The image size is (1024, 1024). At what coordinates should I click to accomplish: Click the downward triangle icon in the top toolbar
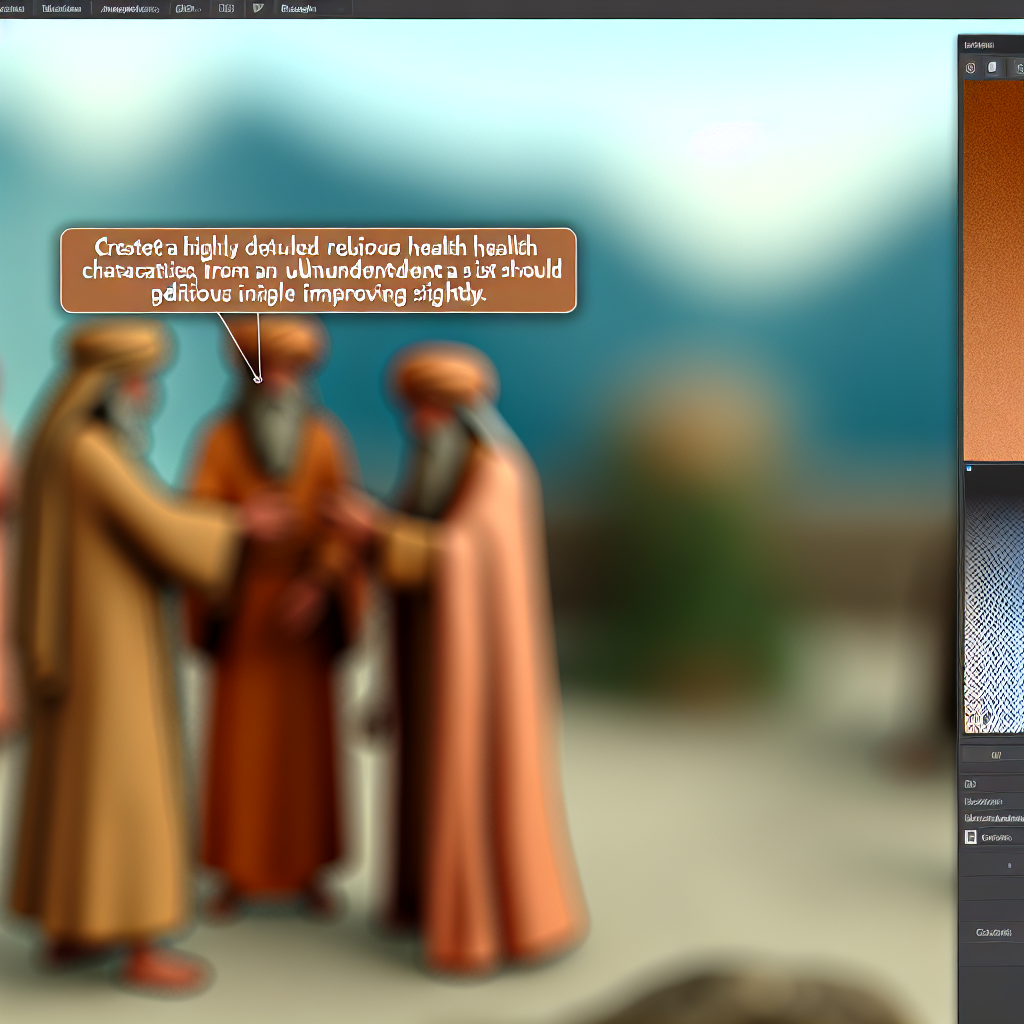(x=258, y=8)
